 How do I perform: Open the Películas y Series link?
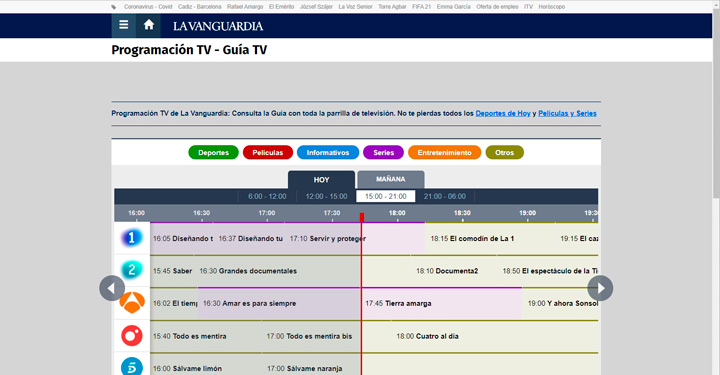(567, 113)
